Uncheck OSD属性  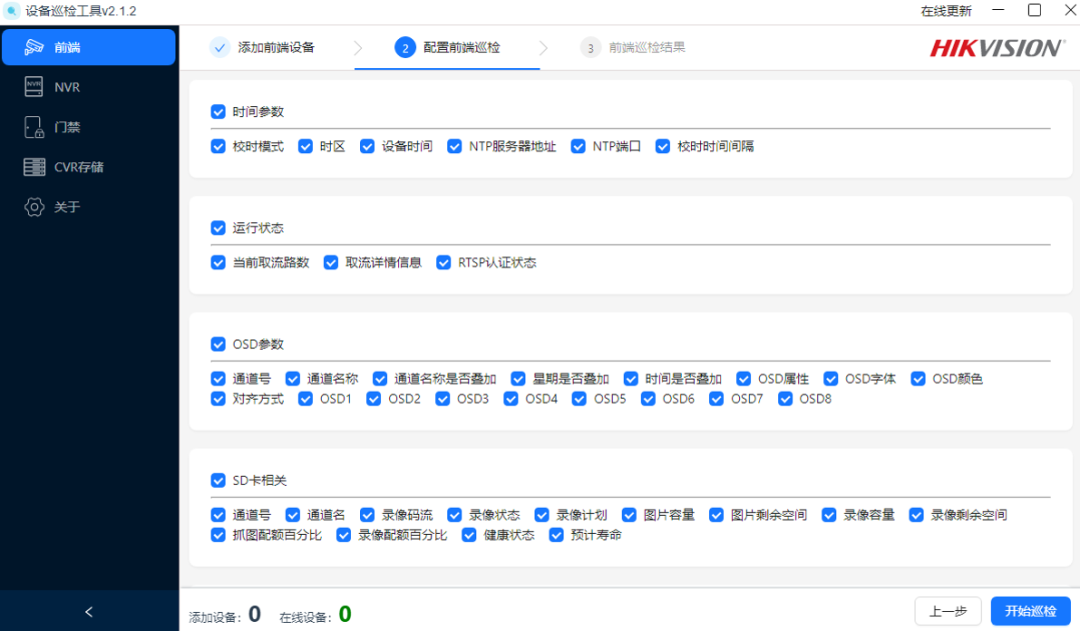(743, 379)
